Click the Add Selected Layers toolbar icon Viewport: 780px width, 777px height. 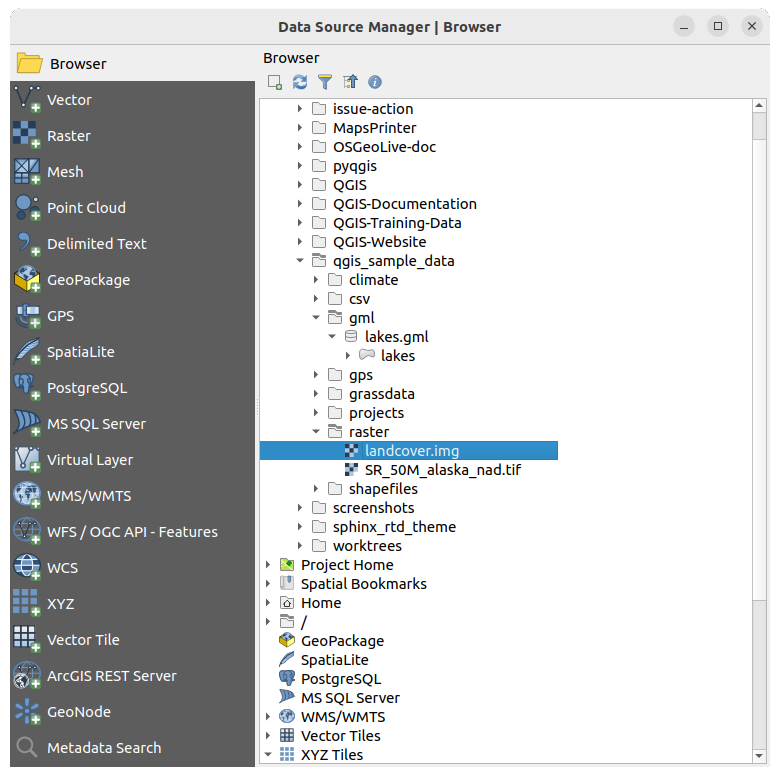[x=275, y=82]
